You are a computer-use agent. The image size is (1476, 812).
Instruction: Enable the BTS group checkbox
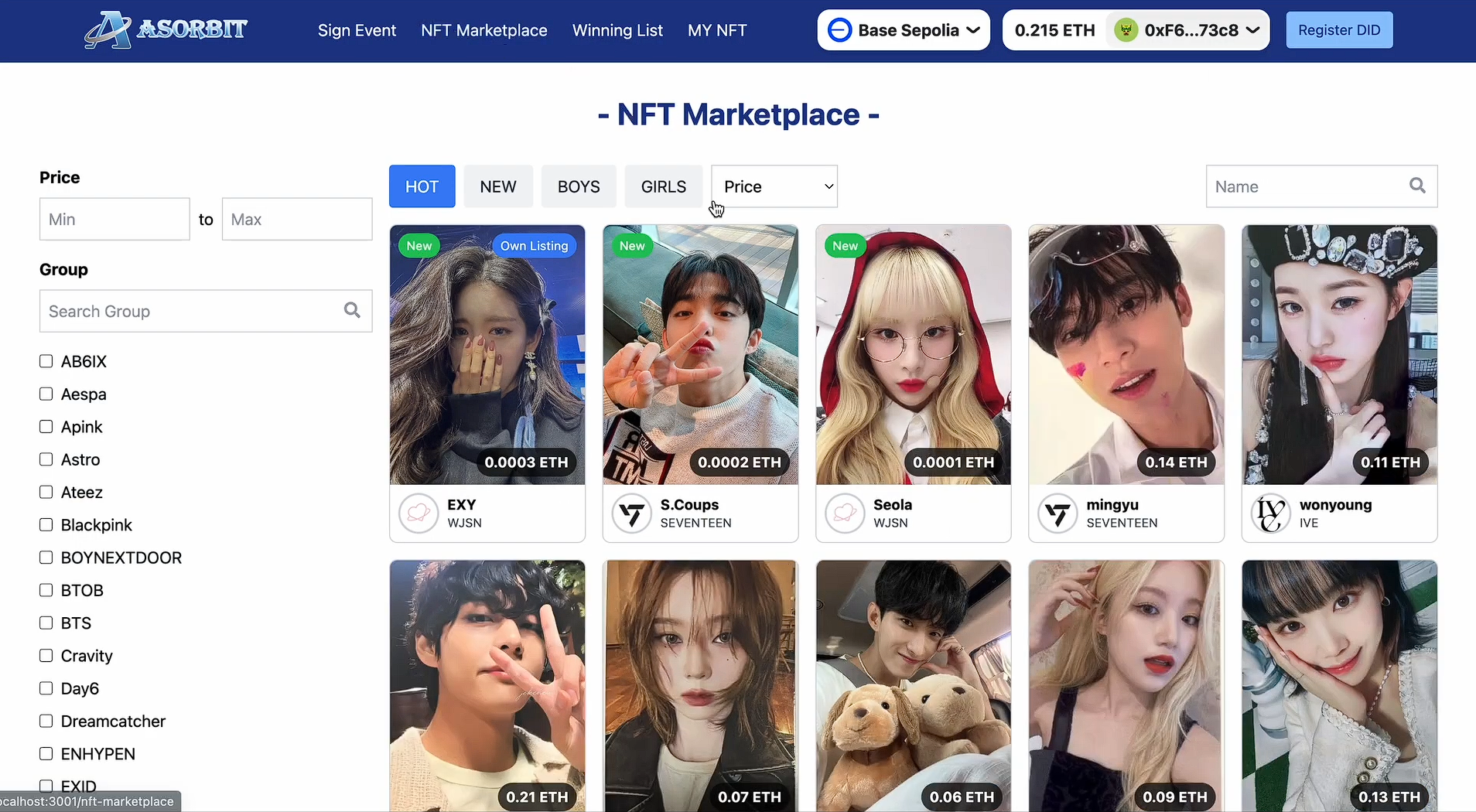(46, 623)
